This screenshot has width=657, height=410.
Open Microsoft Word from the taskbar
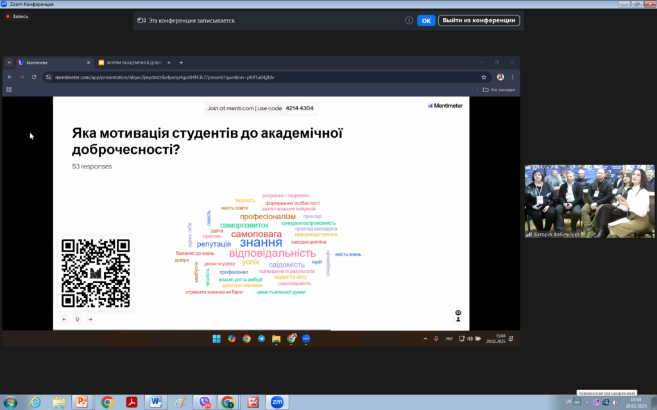click(x=156, y=402)
